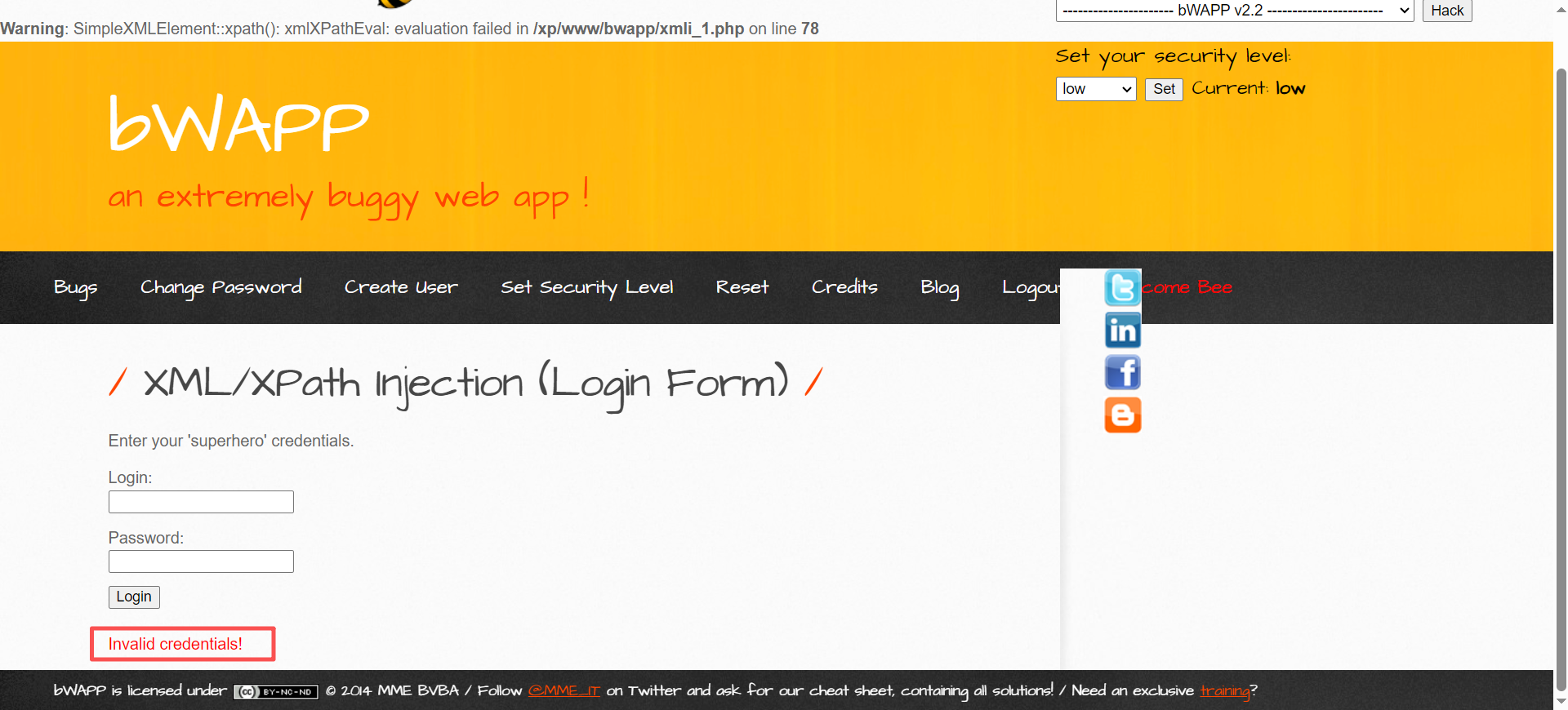Focus the Password text field

(x=201, y=561)
